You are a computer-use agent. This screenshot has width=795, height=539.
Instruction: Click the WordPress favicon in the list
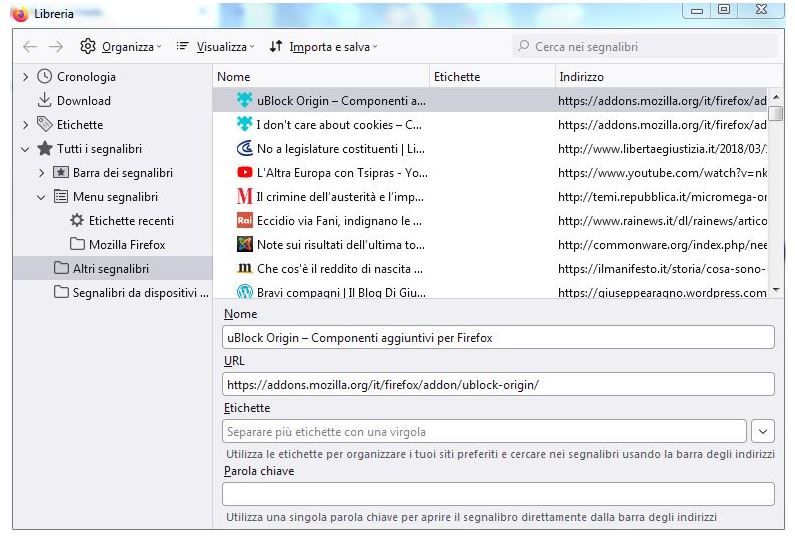point(244,291)
